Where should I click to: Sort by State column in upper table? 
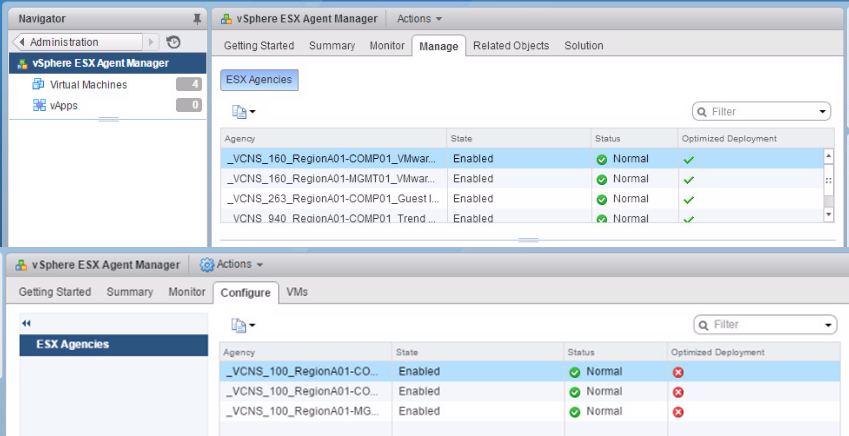tap(519, 139)
